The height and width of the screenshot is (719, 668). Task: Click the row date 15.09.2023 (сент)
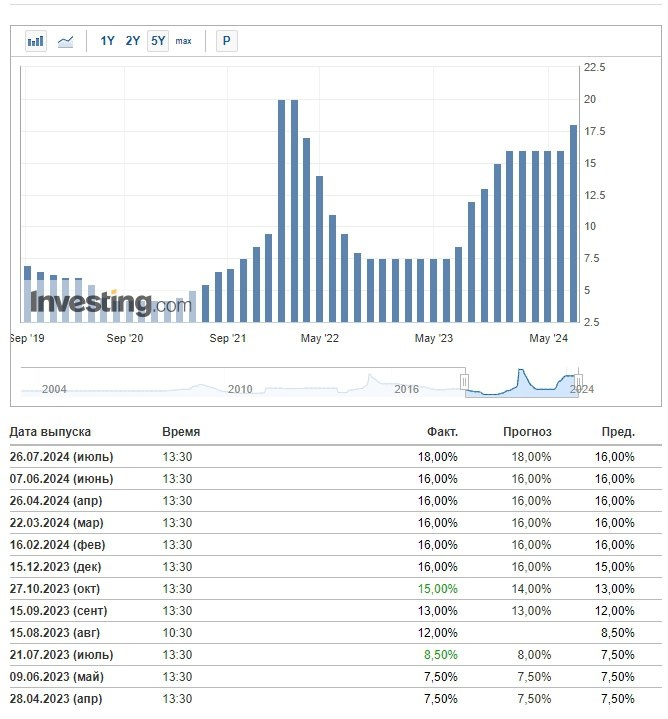(x=58, y=611)
